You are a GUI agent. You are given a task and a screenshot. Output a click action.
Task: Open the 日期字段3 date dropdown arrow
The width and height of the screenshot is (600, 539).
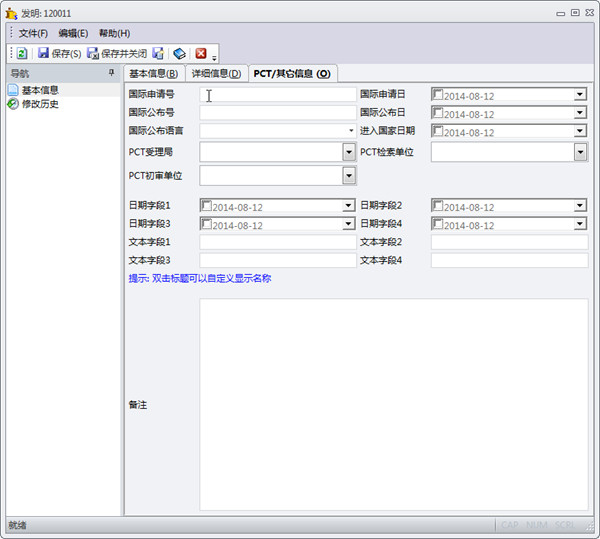348,224
